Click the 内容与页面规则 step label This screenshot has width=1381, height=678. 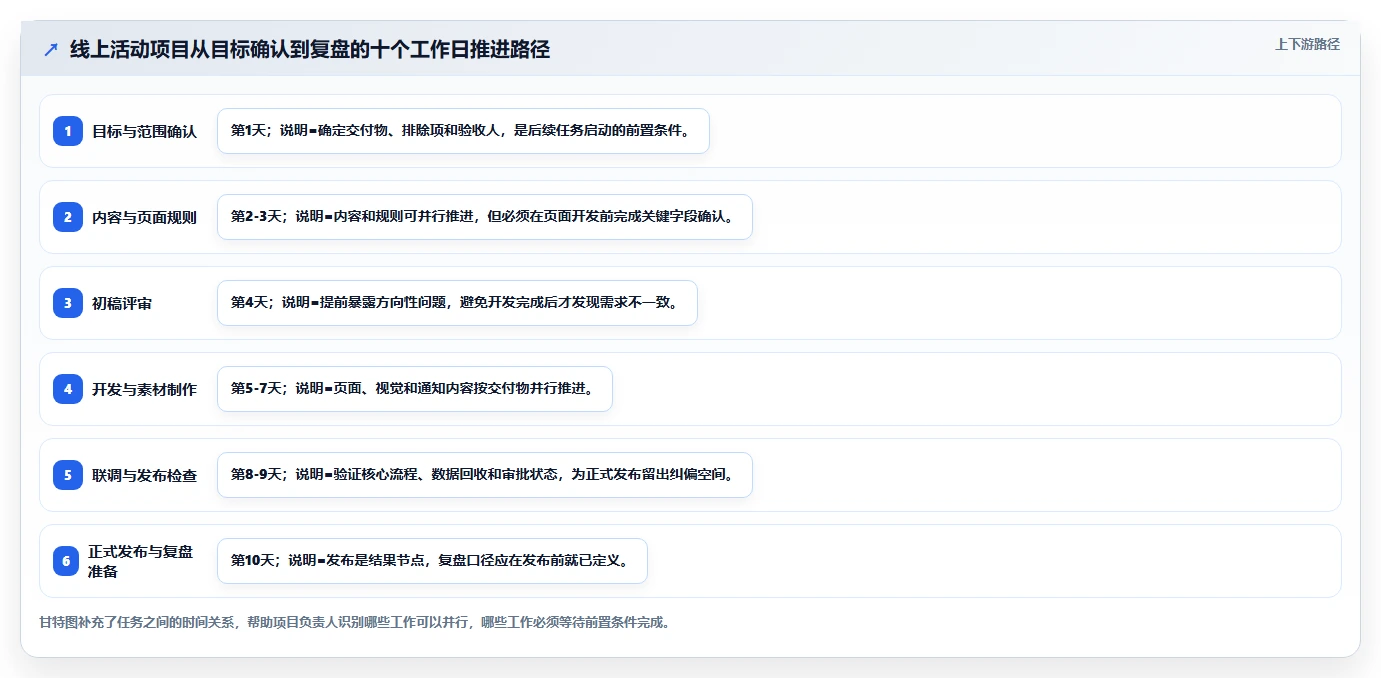point(144,217)
